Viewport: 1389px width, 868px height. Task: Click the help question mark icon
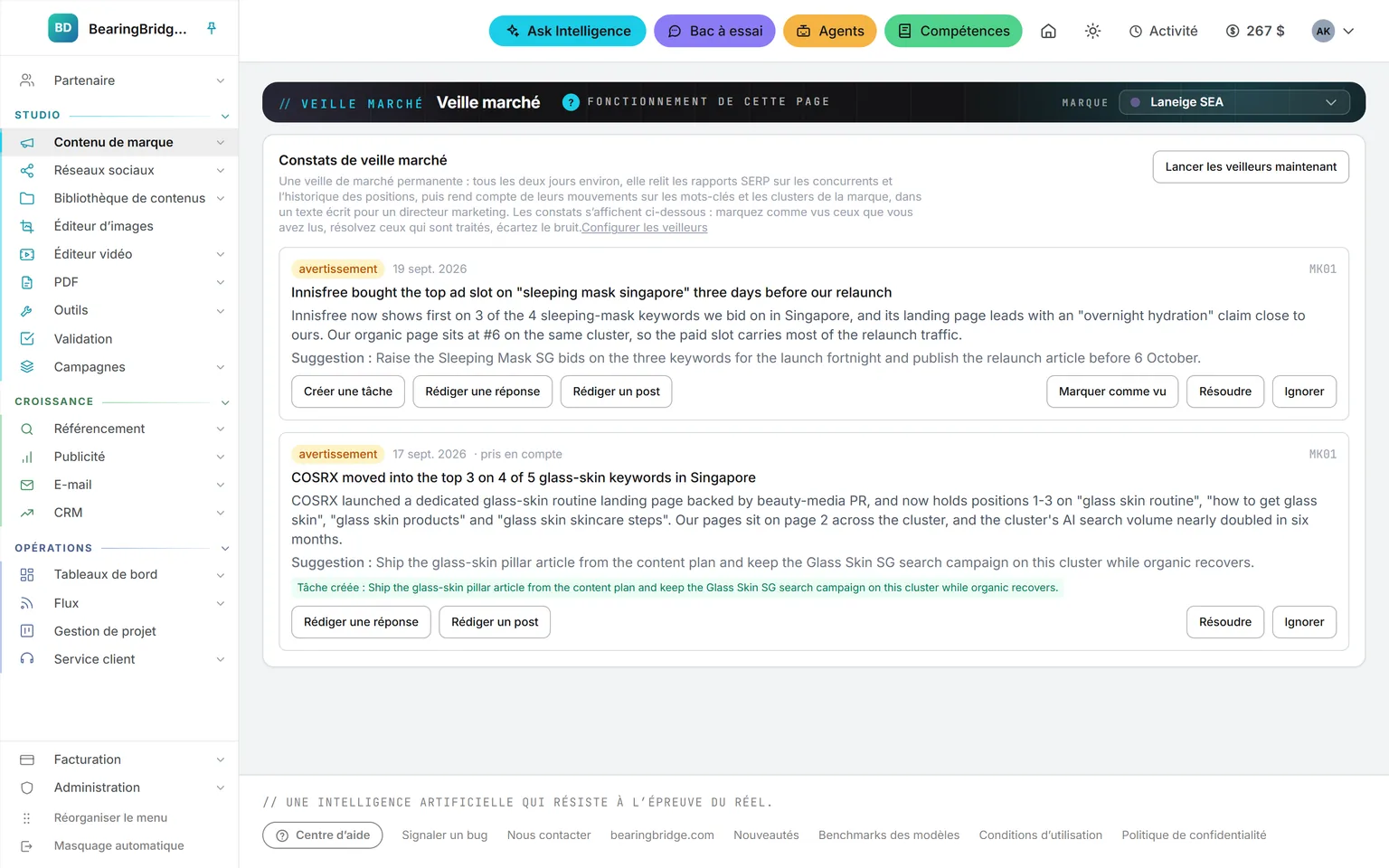click(x=571, y=102)
